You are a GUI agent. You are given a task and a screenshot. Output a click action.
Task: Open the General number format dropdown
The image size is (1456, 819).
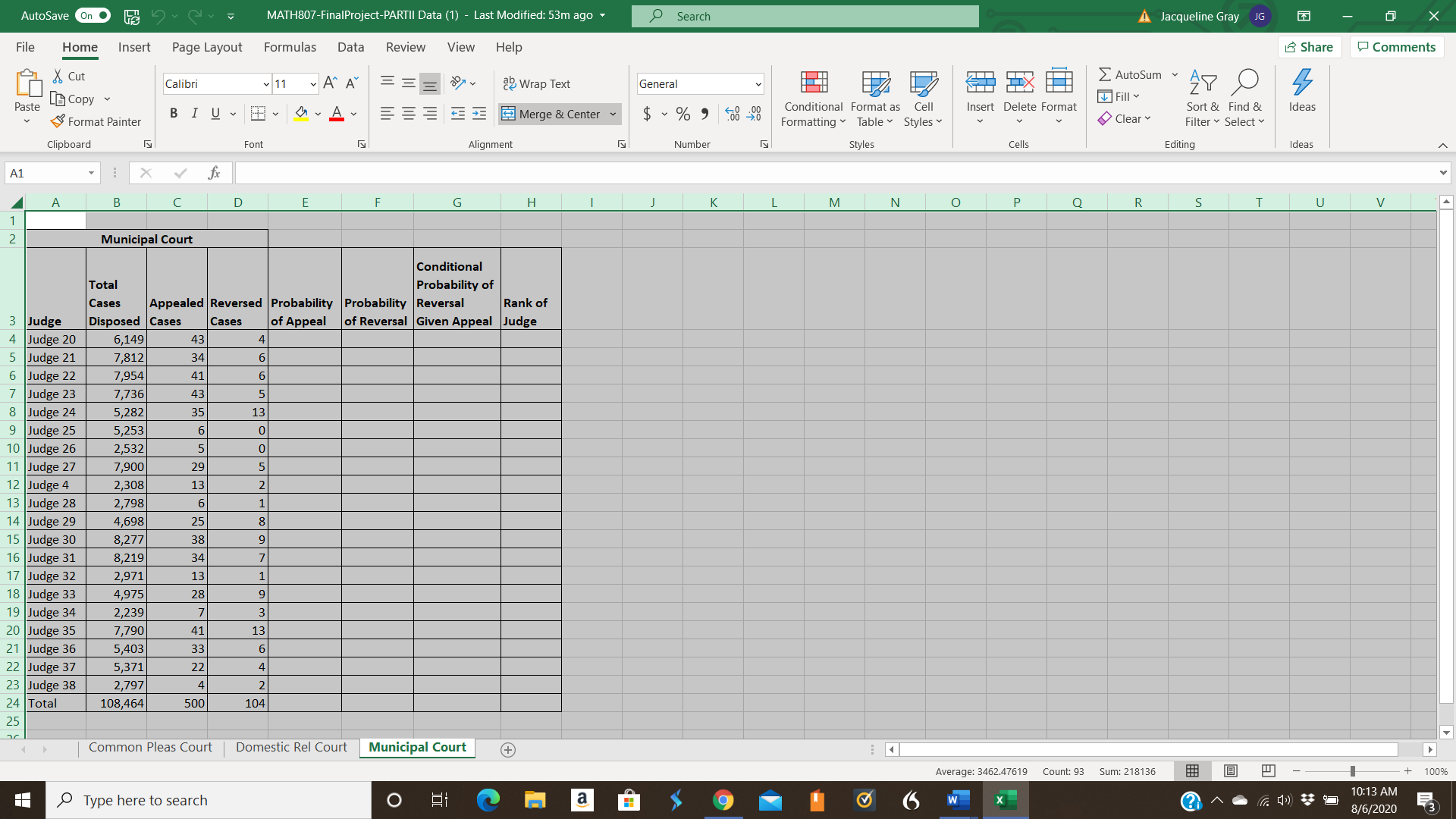(758, 84)
